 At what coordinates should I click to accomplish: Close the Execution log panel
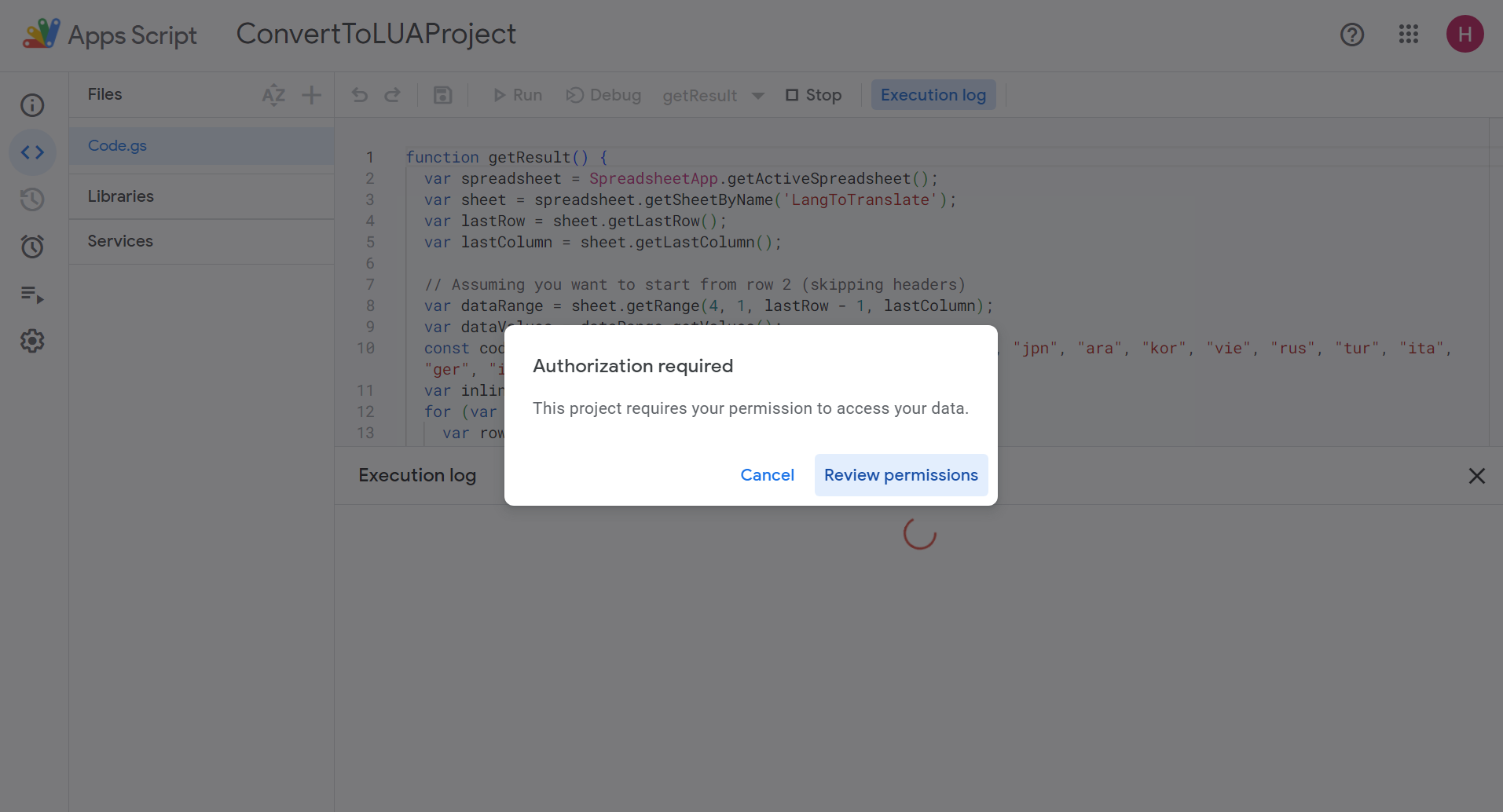(1476, 476)
